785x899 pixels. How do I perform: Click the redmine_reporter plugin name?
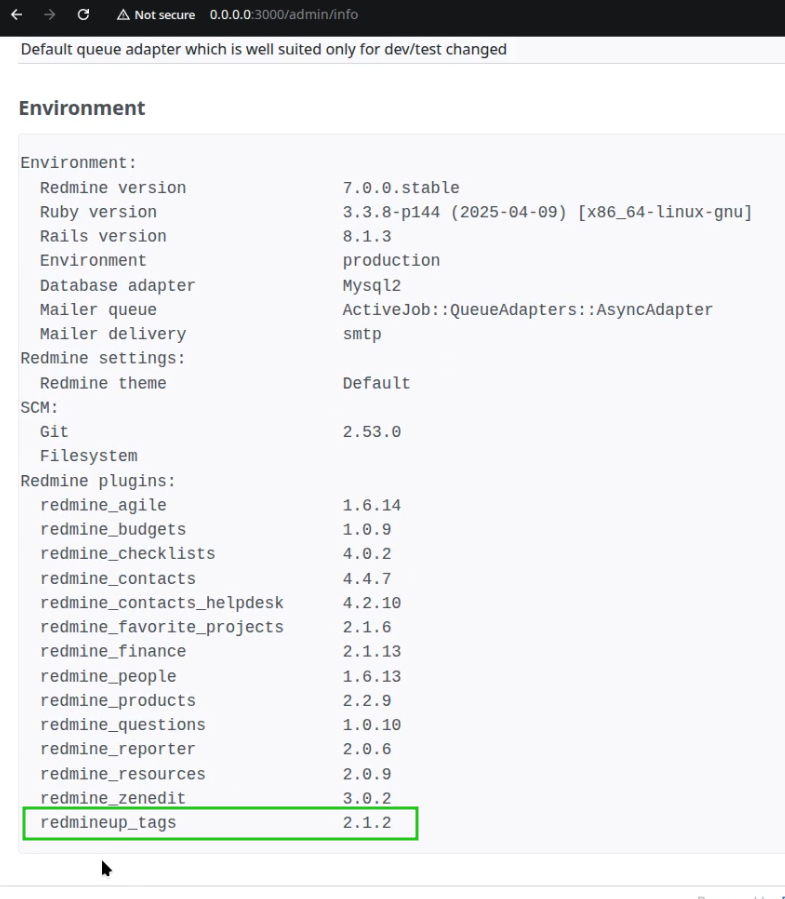click(118, 749)
